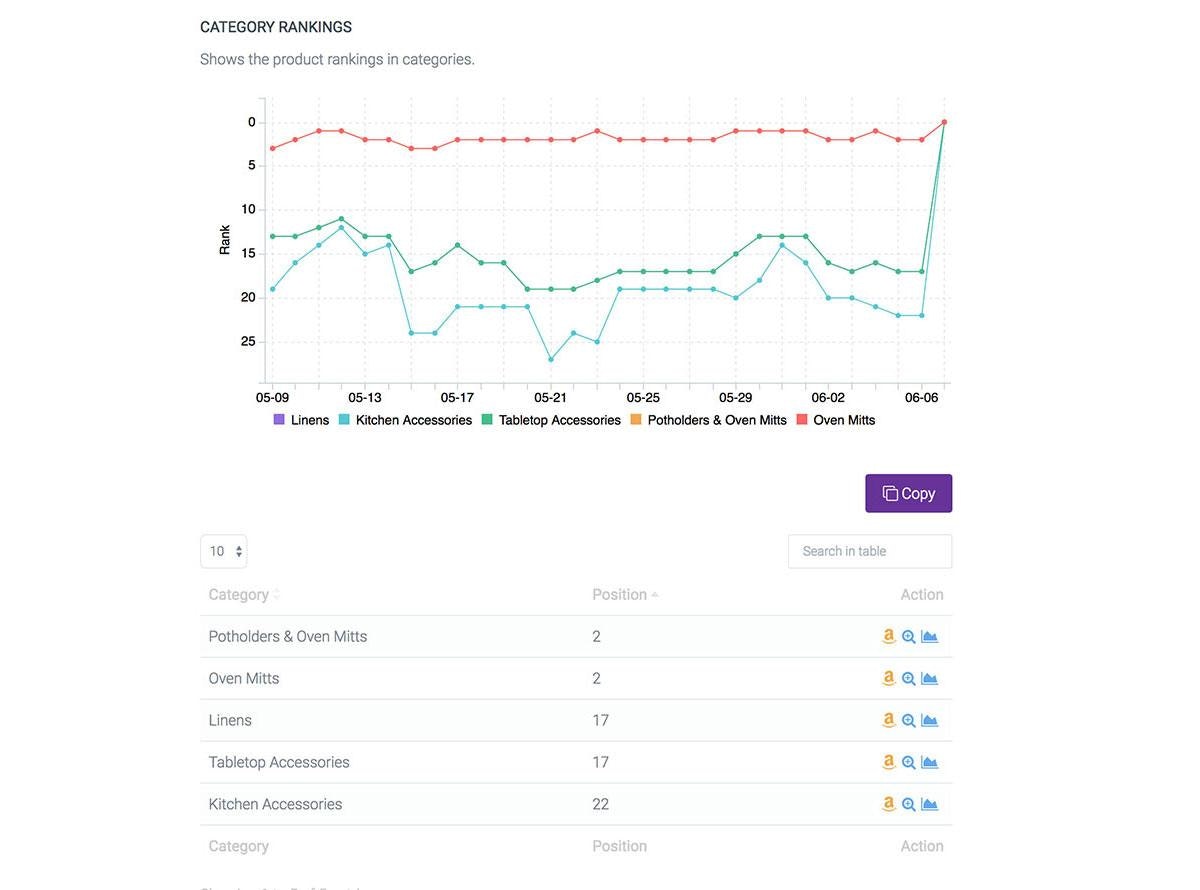Open the rows-per-page dropdown showing 10
1200x890 pixels.
tap(223, 551)
